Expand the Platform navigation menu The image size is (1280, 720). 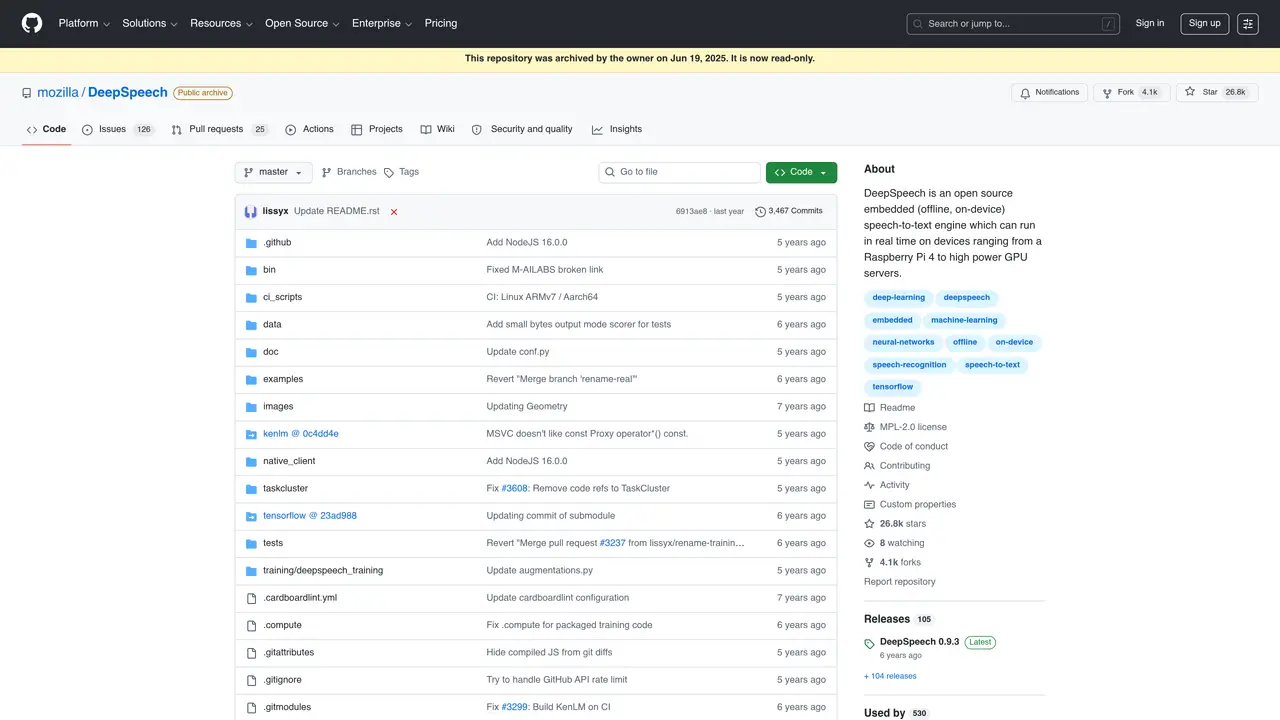[84, 23]
